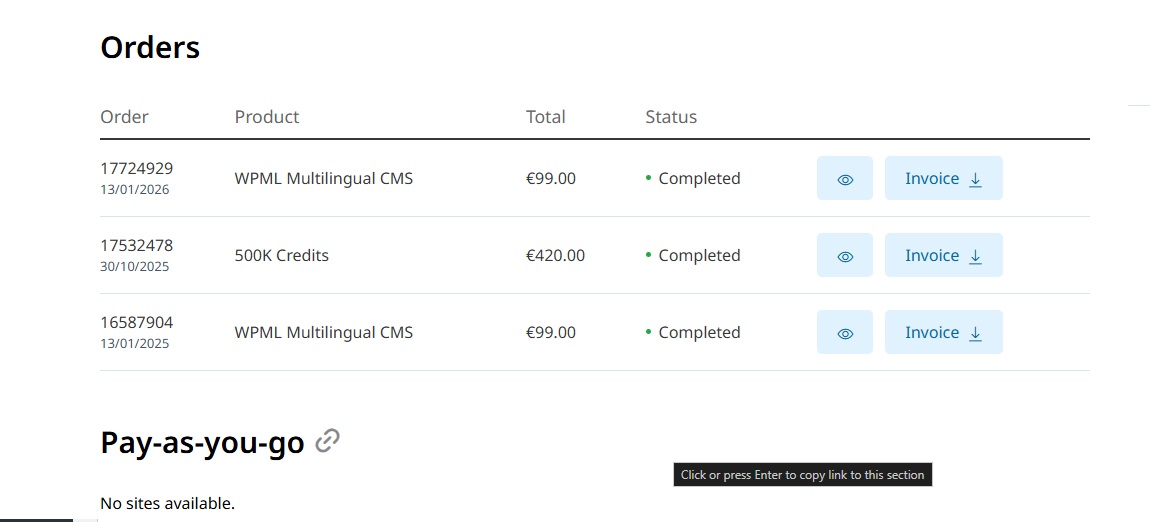
Task: Download invoice for order 17724929
Action: click(943, 179)
